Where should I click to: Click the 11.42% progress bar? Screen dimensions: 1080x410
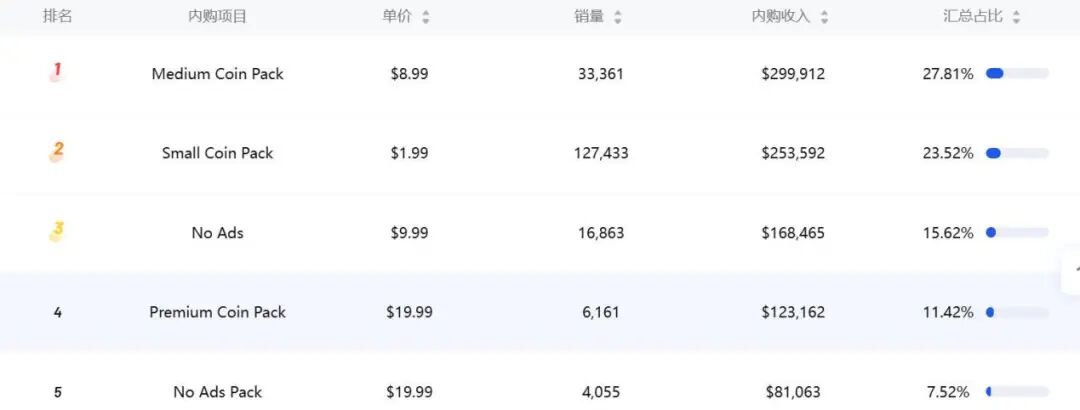pos(1017,312)
